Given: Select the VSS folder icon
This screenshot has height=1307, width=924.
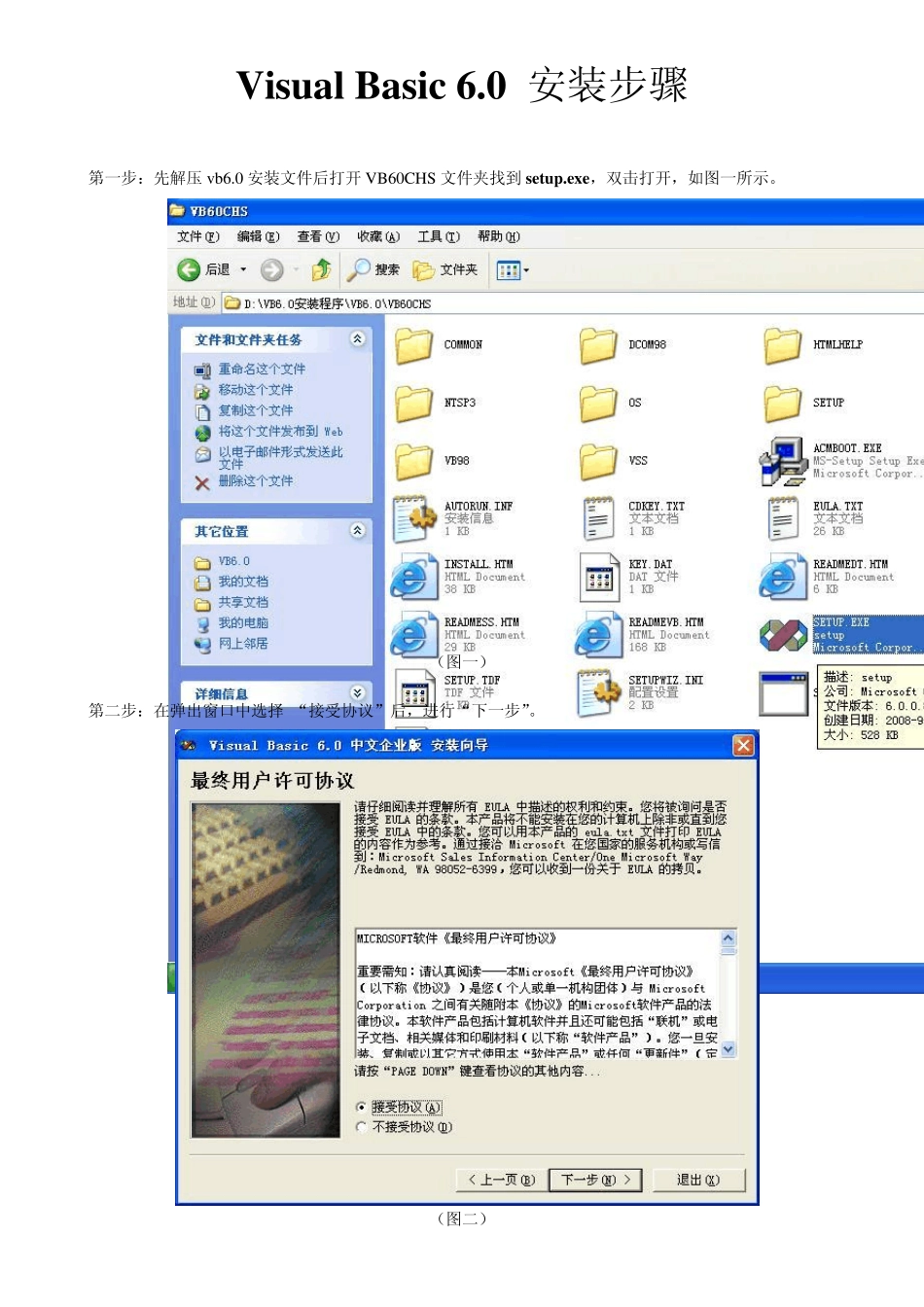Looking at the screenshot, I should (x=598, y=461).
